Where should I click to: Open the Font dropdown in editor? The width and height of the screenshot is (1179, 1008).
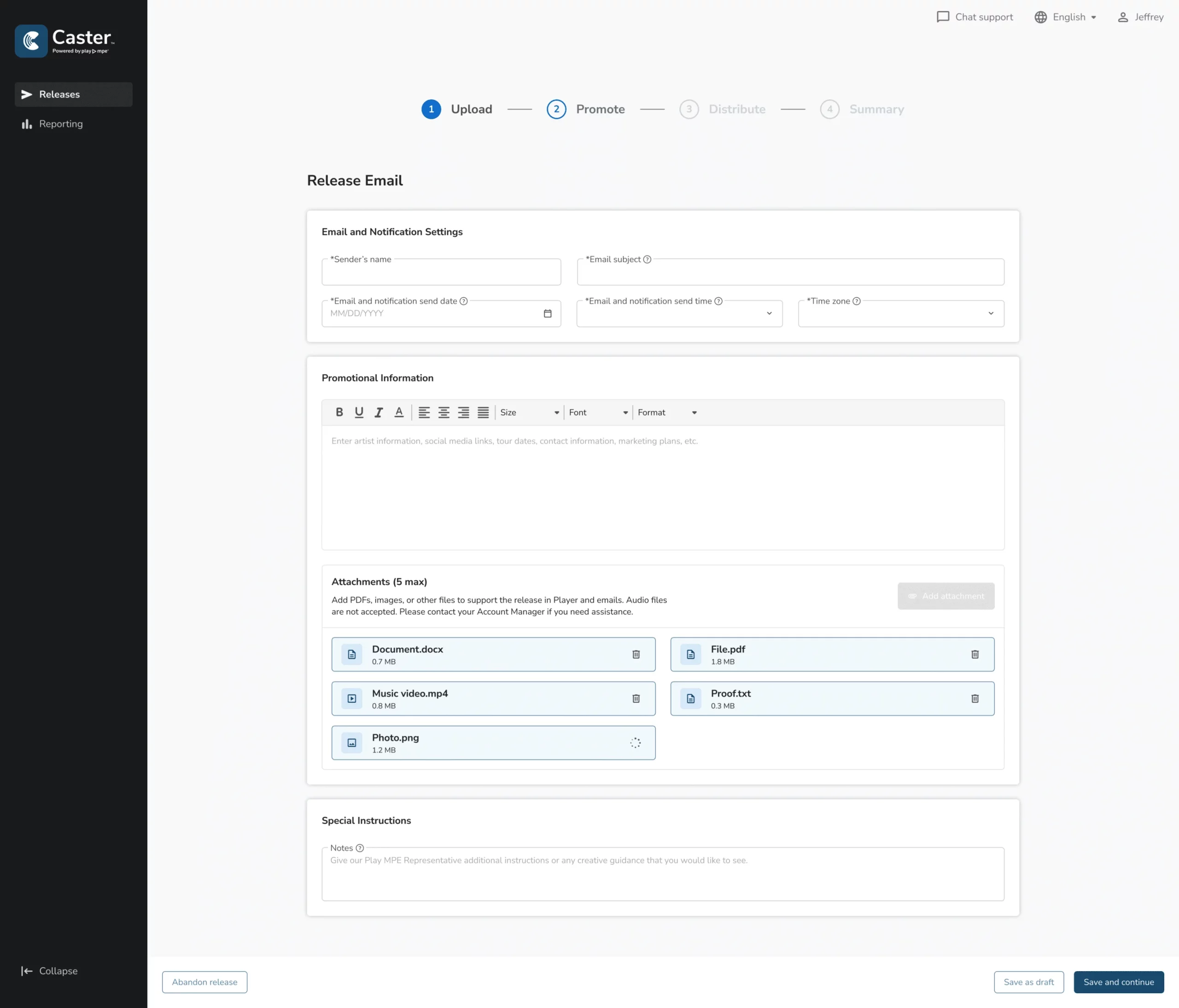tap(597, 413)
